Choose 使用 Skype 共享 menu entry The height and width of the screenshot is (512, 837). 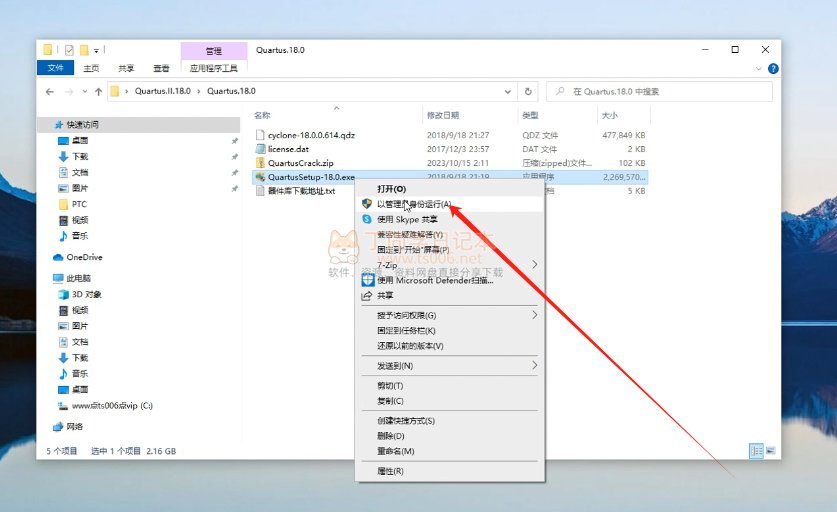click(x=449, y=219)
